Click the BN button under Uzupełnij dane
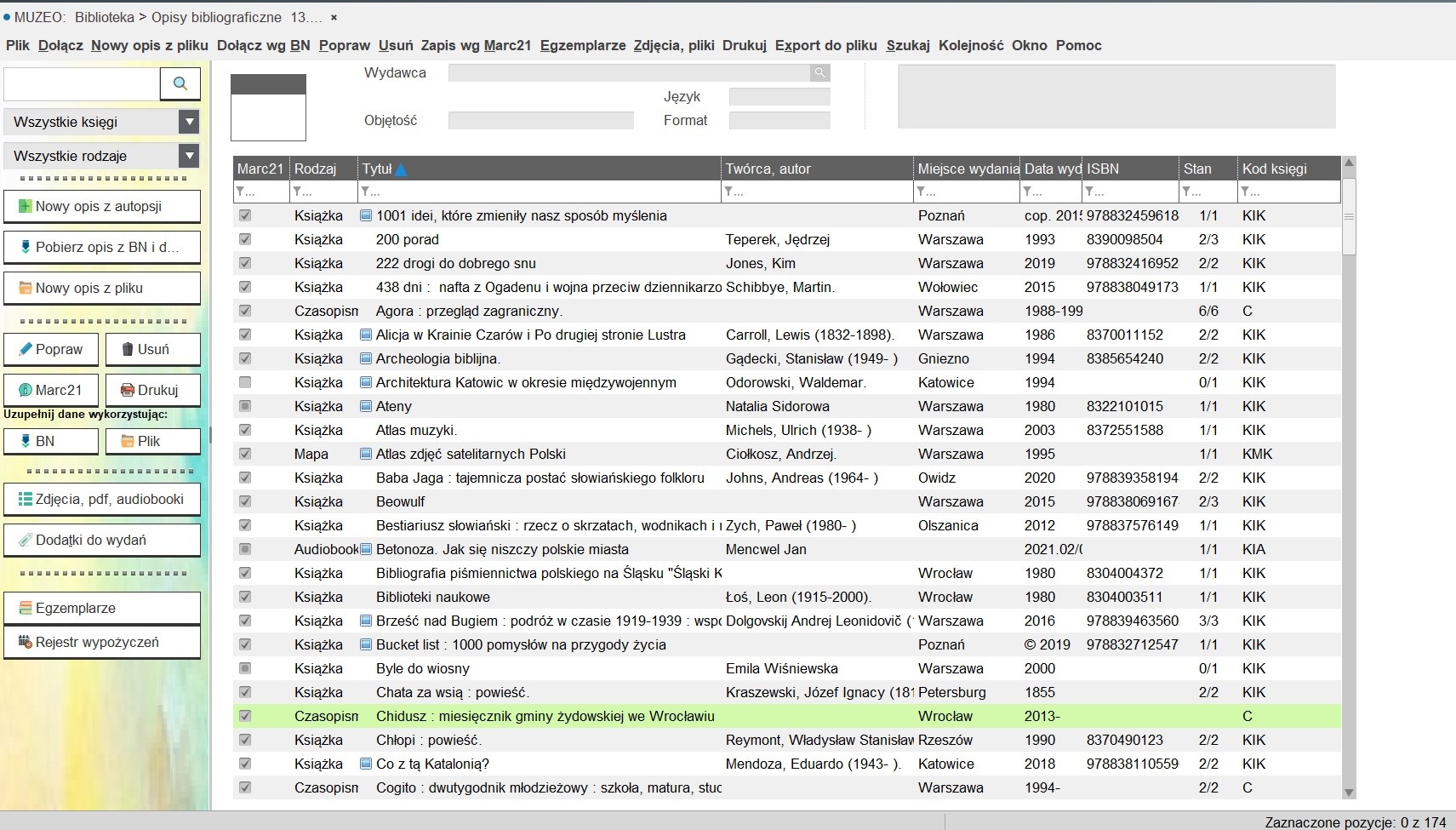Screen dimensions: 1456x830 click(51, 442)
